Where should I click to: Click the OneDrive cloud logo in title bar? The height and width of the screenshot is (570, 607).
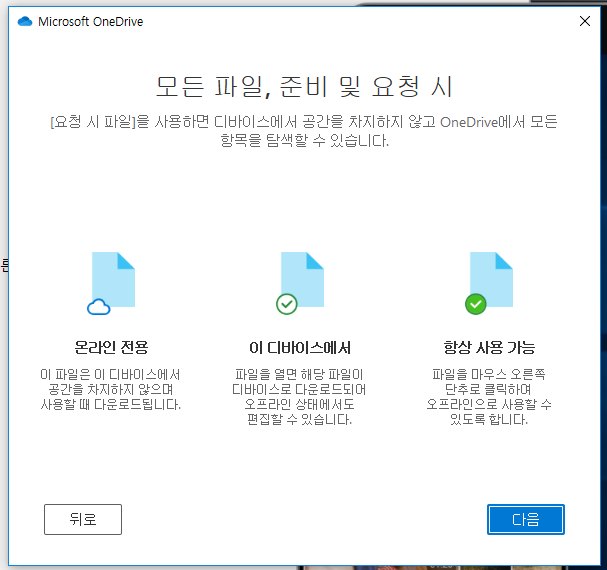25,21
